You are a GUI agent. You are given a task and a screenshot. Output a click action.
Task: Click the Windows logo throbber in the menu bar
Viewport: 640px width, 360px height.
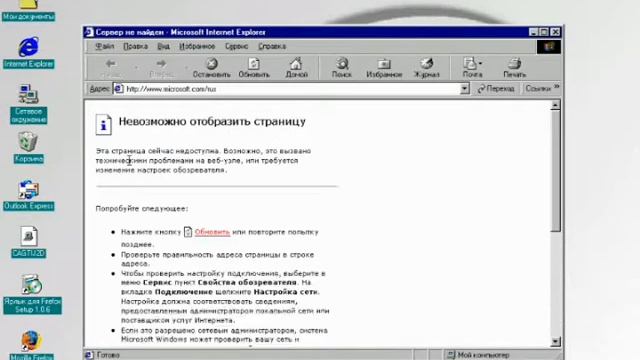point(548,47)
